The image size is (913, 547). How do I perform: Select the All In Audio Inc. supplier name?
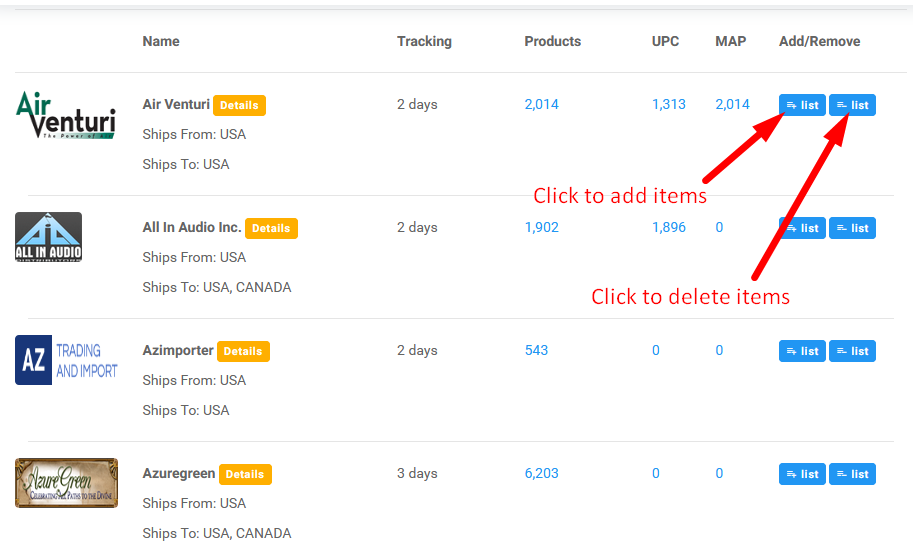pyautogui.click(x=192, y=227)
